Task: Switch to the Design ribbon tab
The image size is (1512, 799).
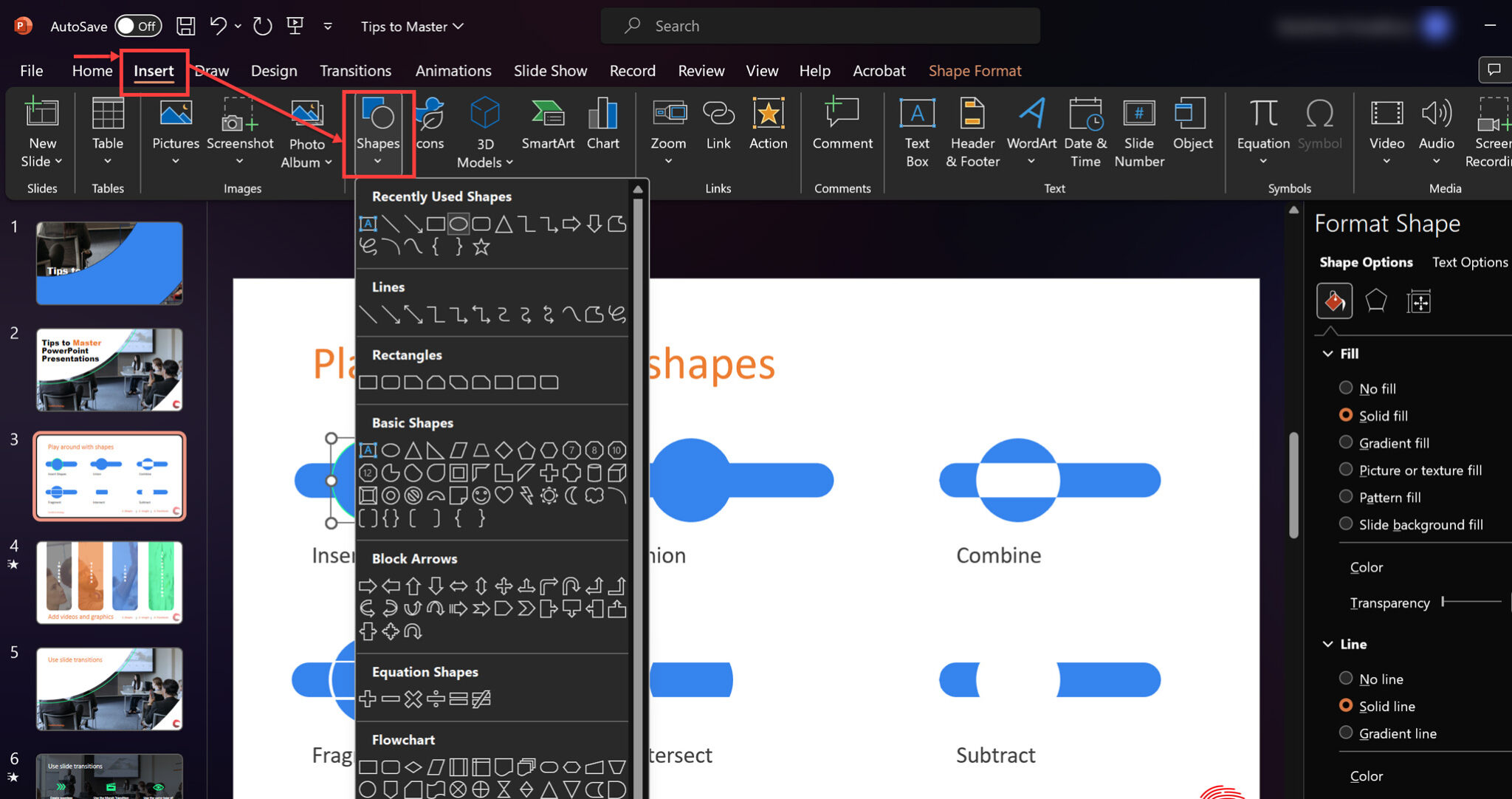Action: (x=274, y=71)
